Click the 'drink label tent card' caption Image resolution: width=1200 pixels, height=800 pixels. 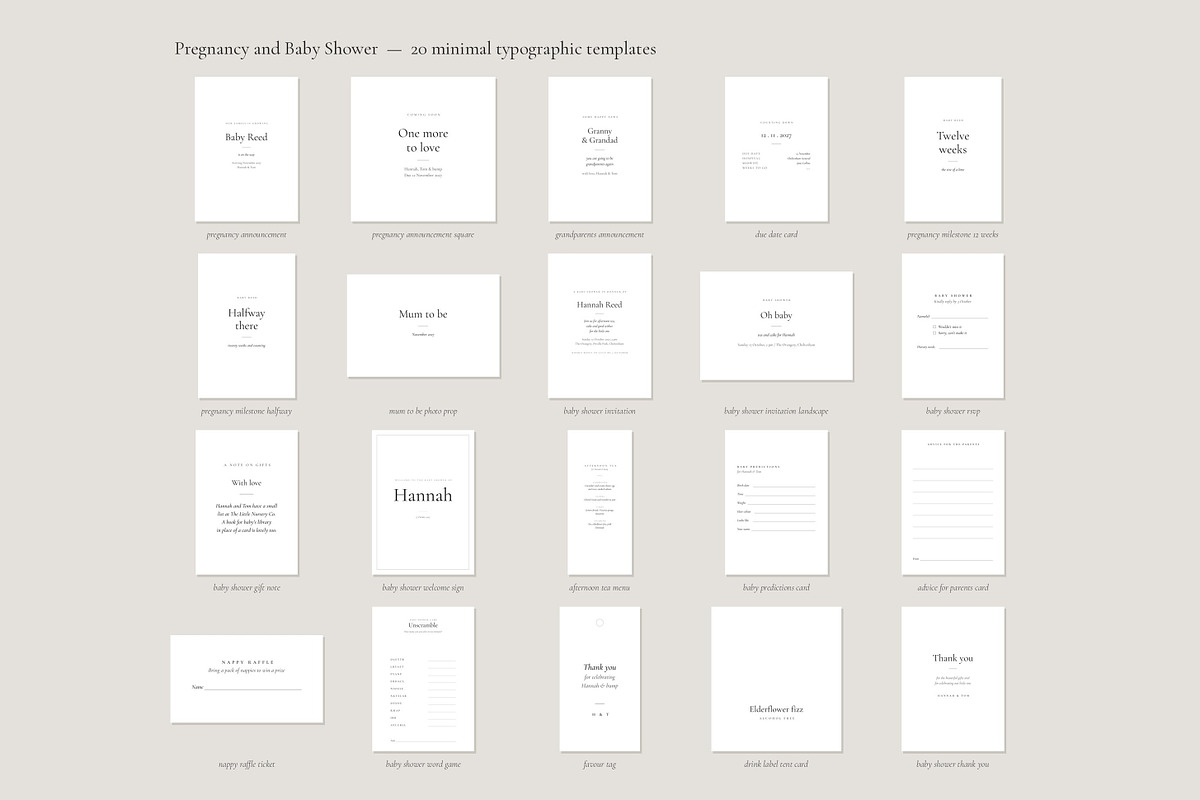pyautogui.click(x=776, y=764)
